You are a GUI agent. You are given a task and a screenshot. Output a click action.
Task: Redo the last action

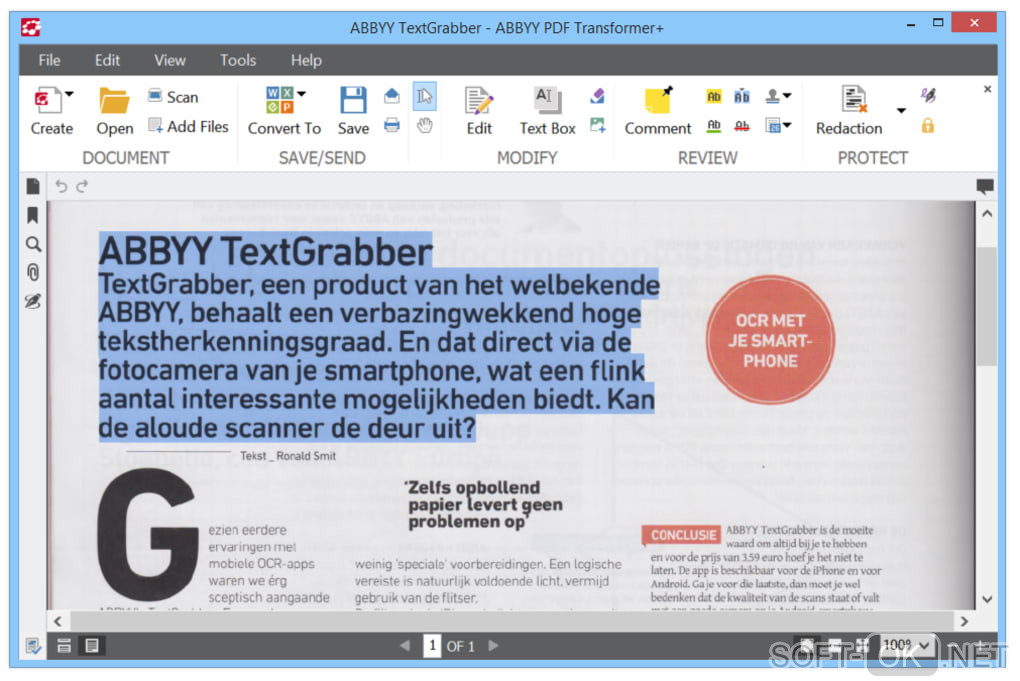point(82,187)
